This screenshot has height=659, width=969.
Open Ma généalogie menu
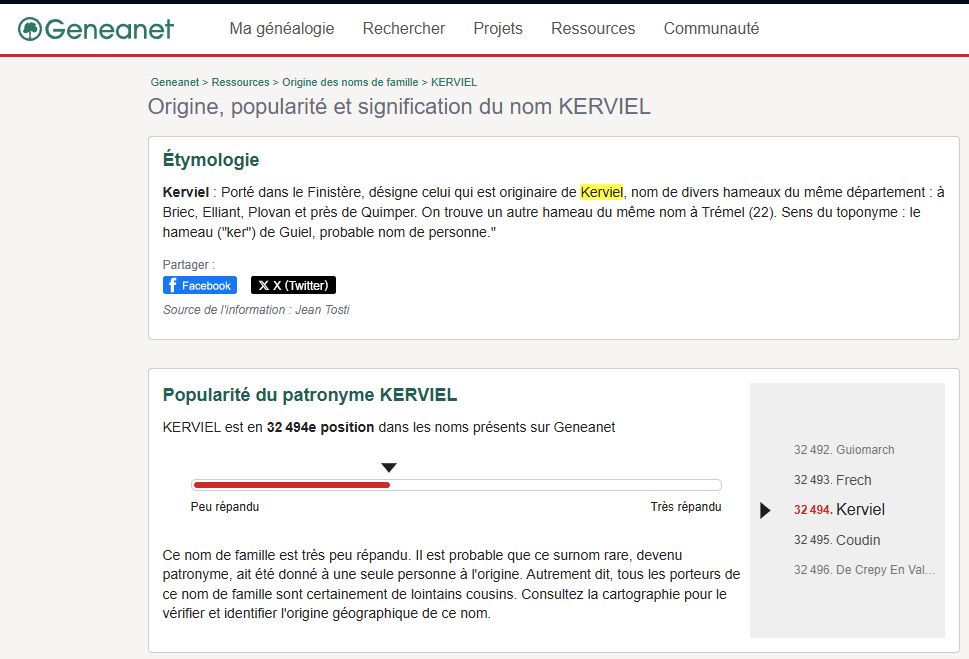tap(281, 29)
